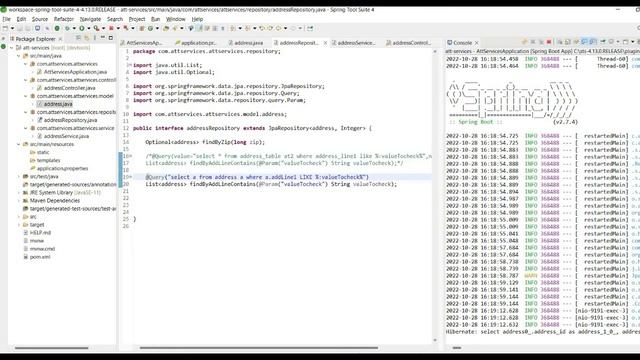The width and height of the screenshot is (640, 360).
Task: Click the blue monitor terminal toolbar icon
Action: tap(37, 28)
